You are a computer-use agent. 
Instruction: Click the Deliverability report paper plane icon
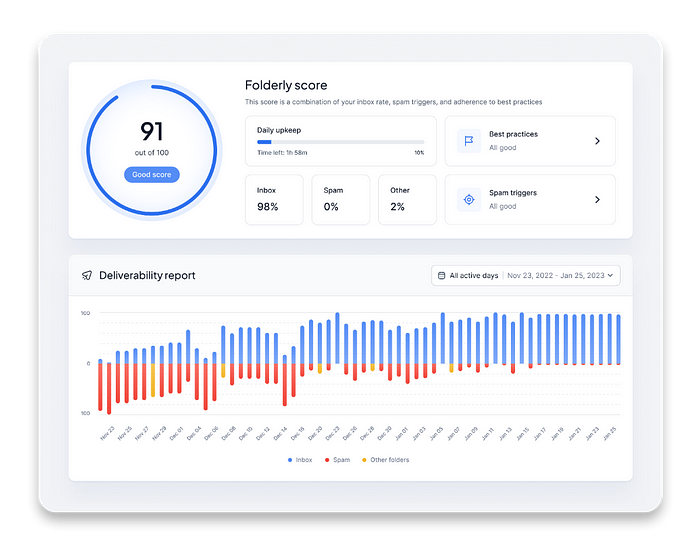87,275
